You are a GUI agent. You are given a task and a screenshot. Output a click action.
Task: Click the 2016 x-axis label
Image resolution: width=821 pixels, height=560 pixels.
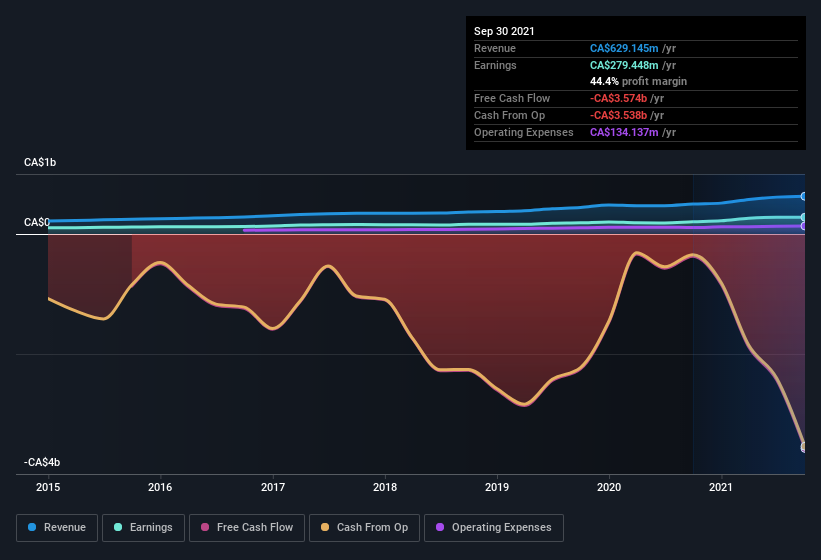[160, 487]
